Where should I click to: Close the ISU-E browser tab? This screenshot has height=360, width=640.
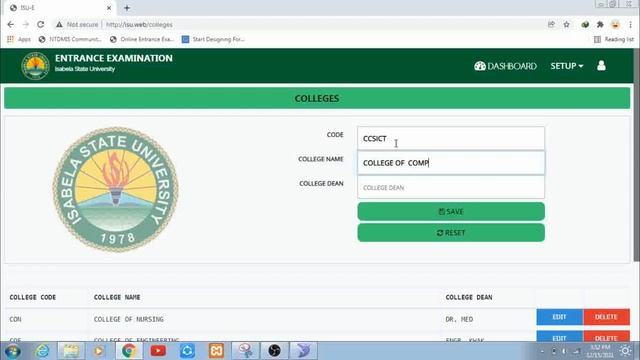pyautogui.click(x=109, y=8)
